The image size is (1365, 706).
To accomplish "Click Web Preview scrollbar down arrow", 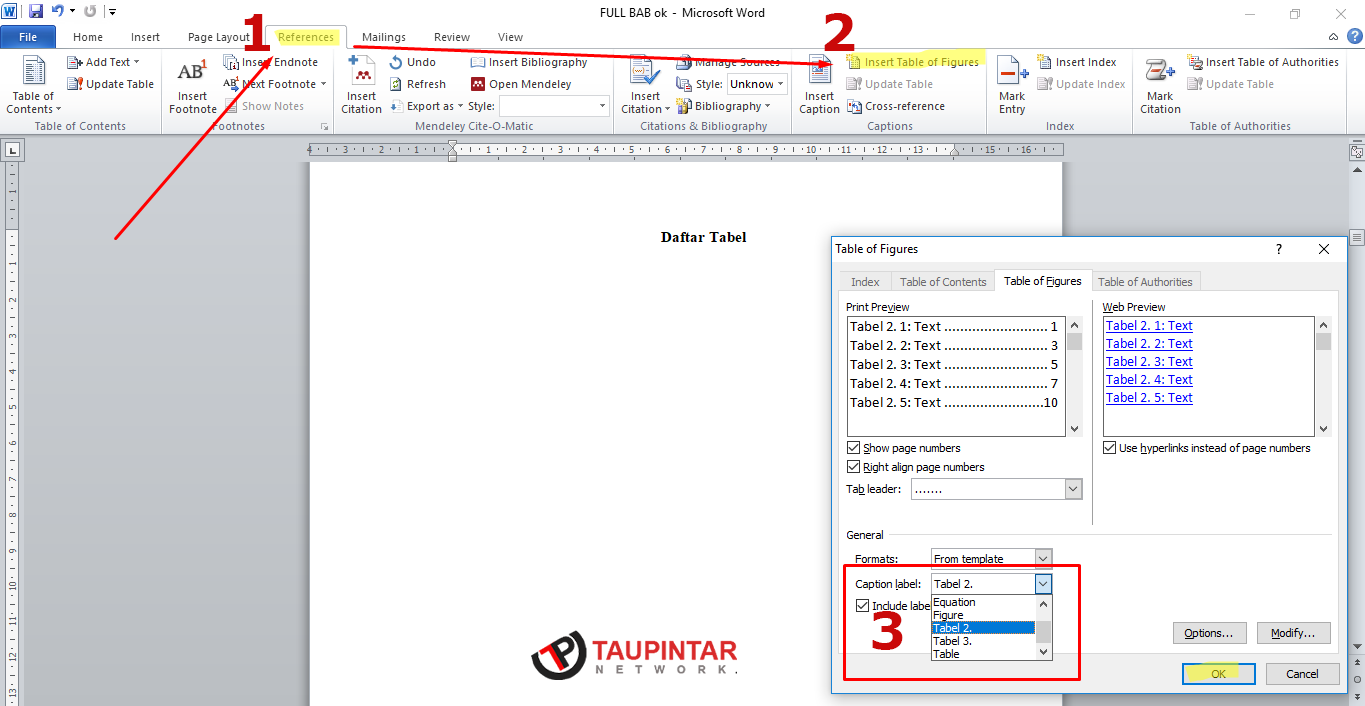I will tap(1324, 428).
